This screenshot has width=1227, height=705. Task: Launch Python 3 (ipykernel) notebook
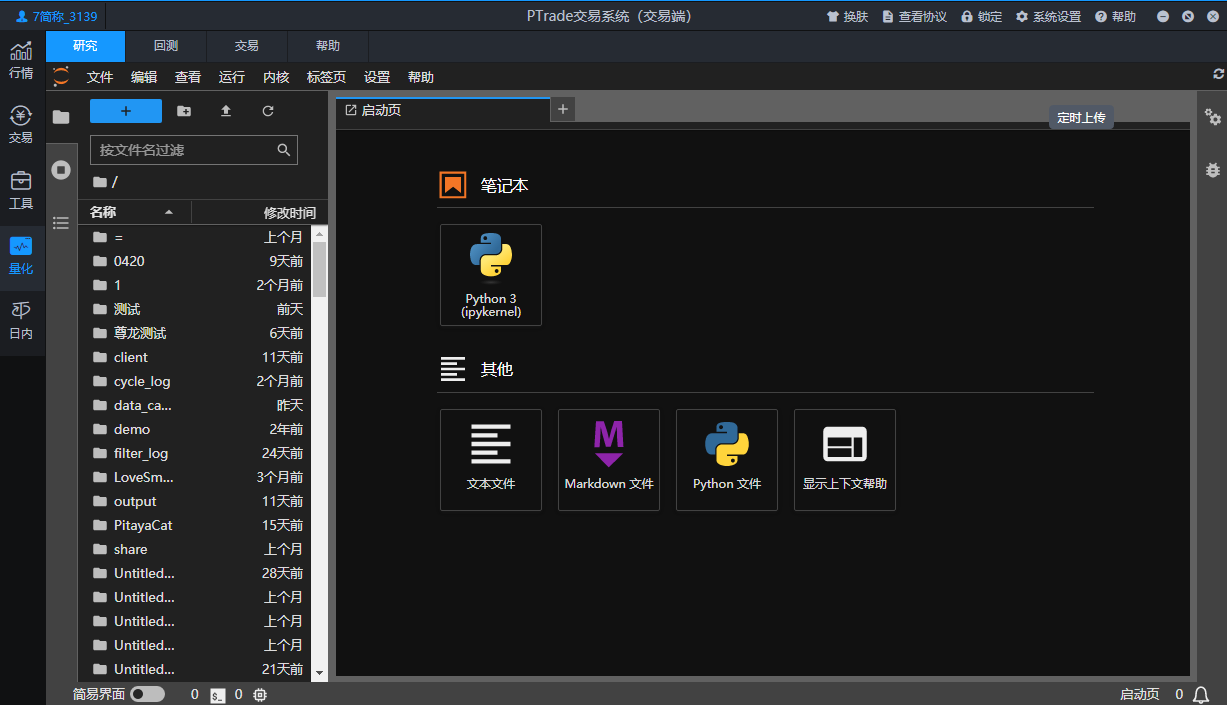pyautogui.click(x=491, y=275)
